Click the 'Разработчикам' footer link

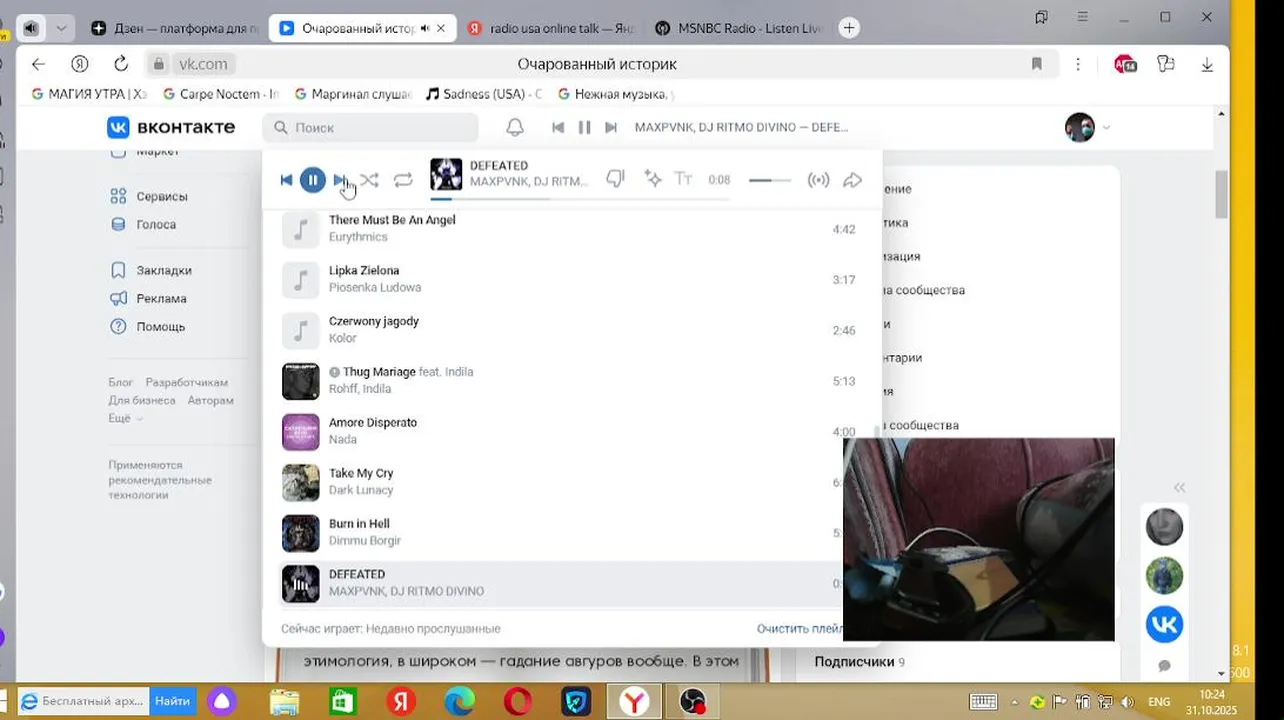(187, 382)
